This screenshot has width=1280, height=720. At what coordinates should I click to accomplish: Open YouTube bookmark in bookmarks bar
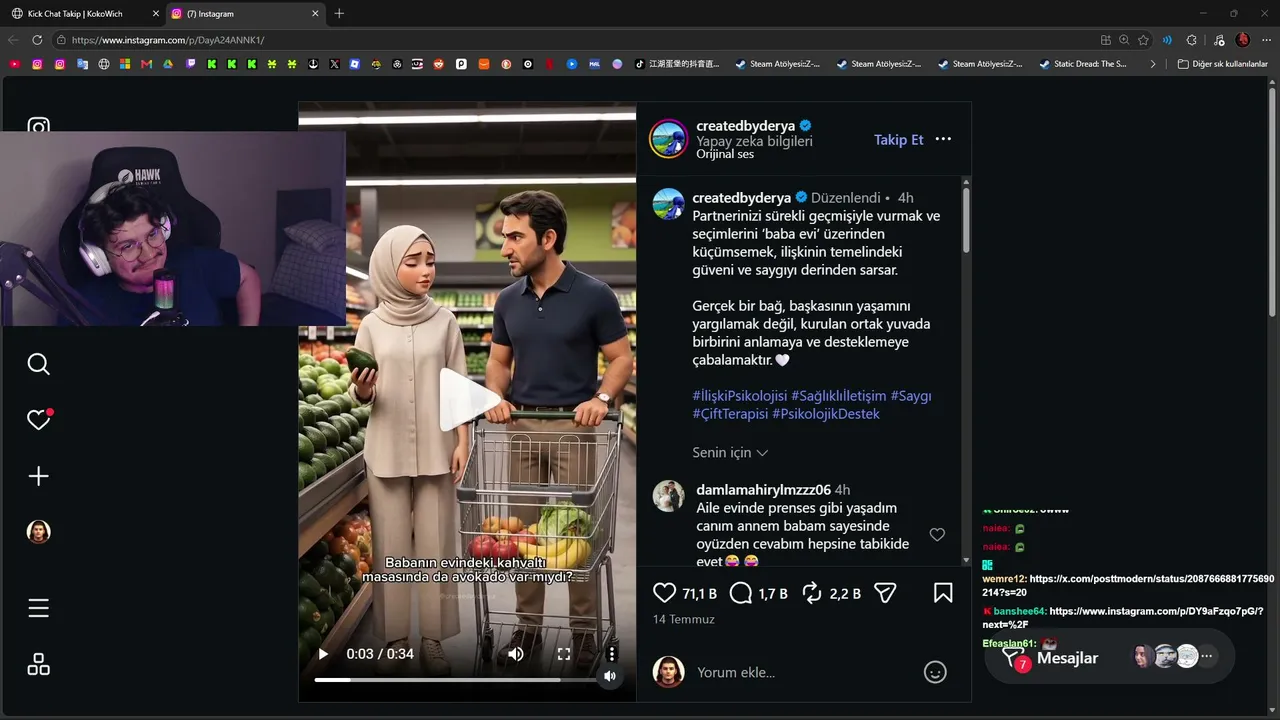point(14,64)
